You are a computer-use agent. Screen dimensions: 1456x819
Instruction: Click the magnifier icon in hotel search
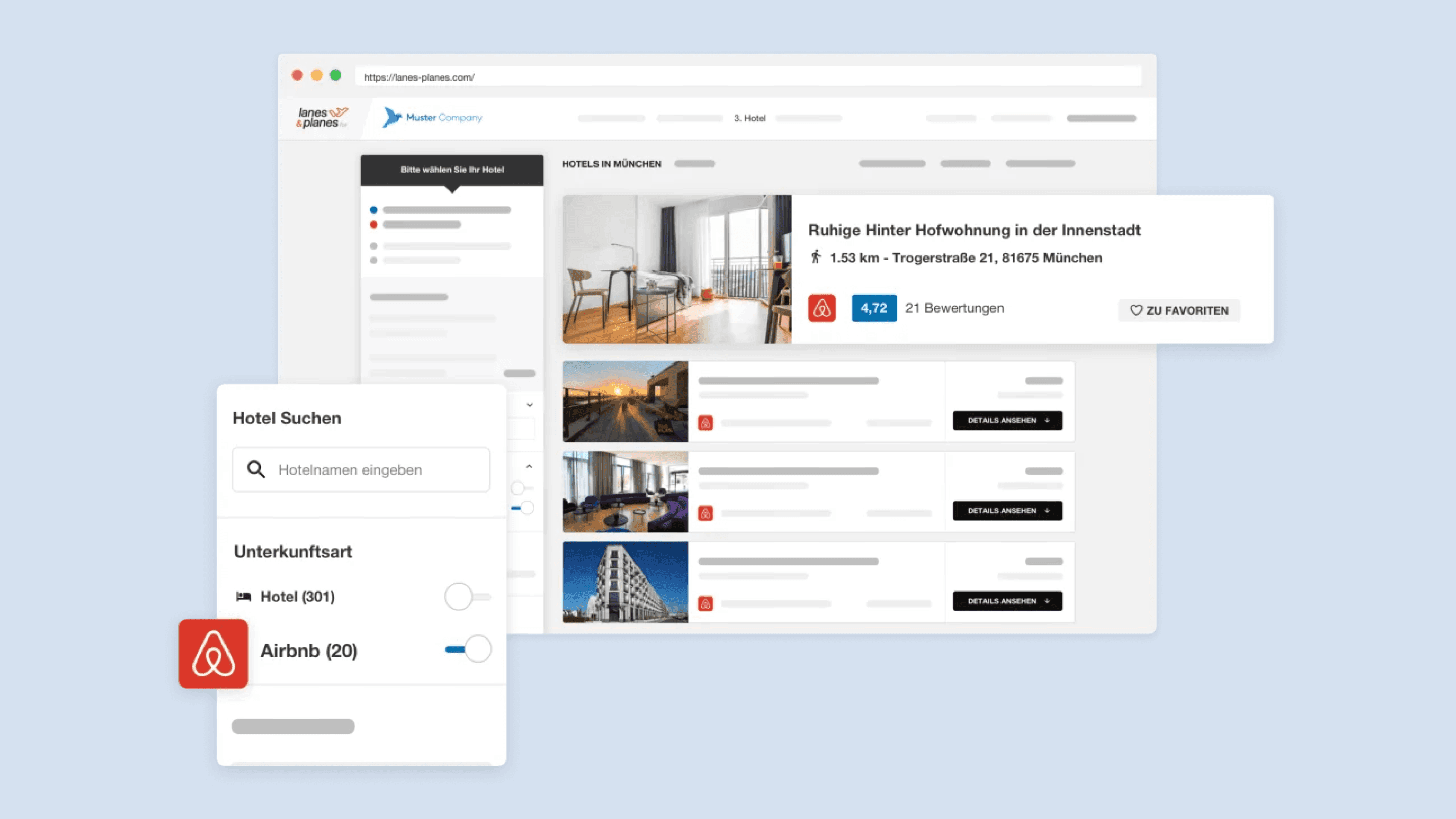click(x=256, y=469)
